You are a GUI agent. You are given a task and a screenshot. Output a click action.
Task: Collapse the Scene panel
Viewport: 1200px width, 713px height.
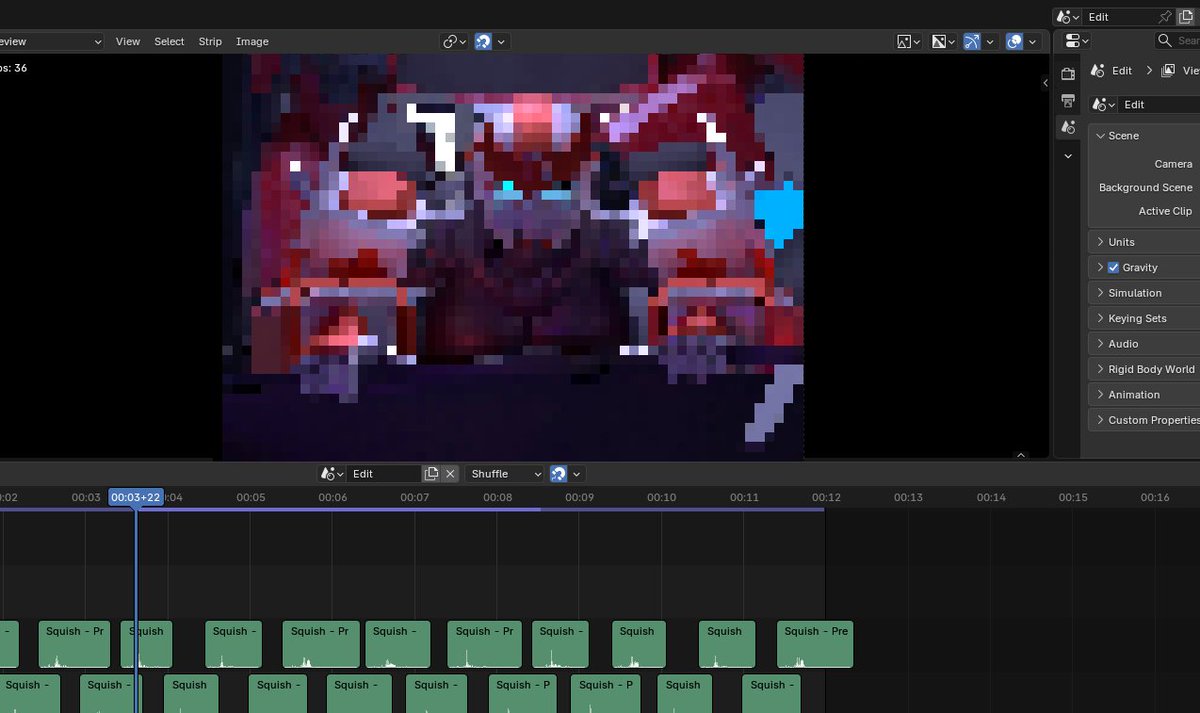pos(1144,136)
